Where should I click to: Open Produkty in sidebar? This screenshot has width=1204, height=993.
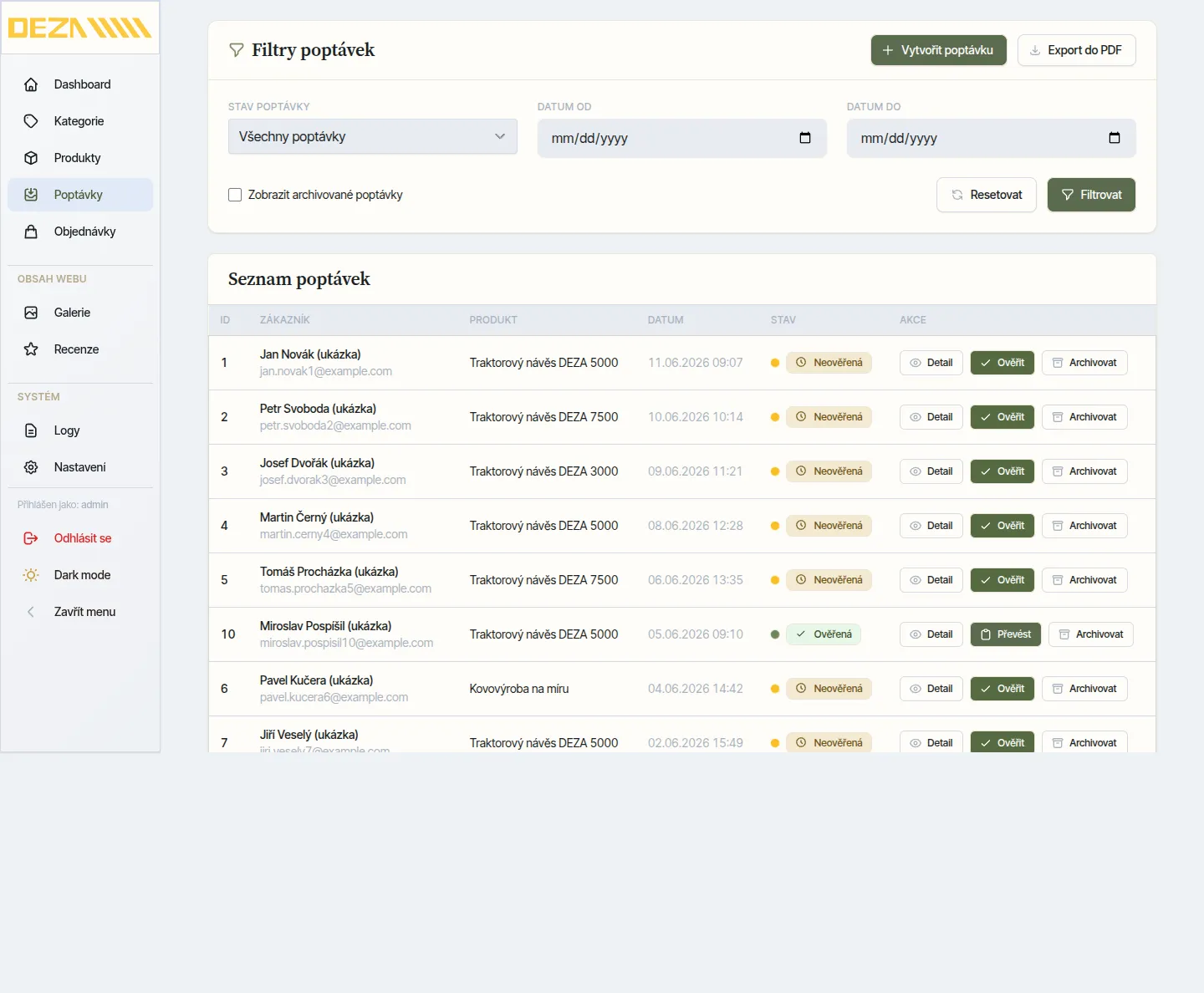coord(80,158)
